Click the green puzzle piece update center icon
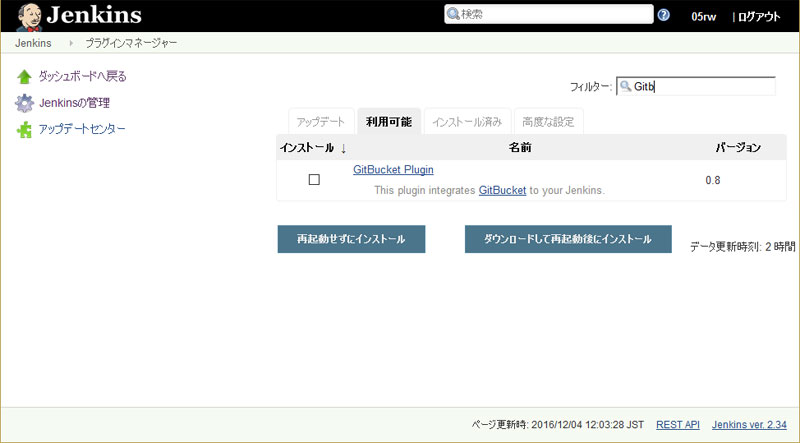The height and width of the screenshot is (443, 800). pos(24,130)
